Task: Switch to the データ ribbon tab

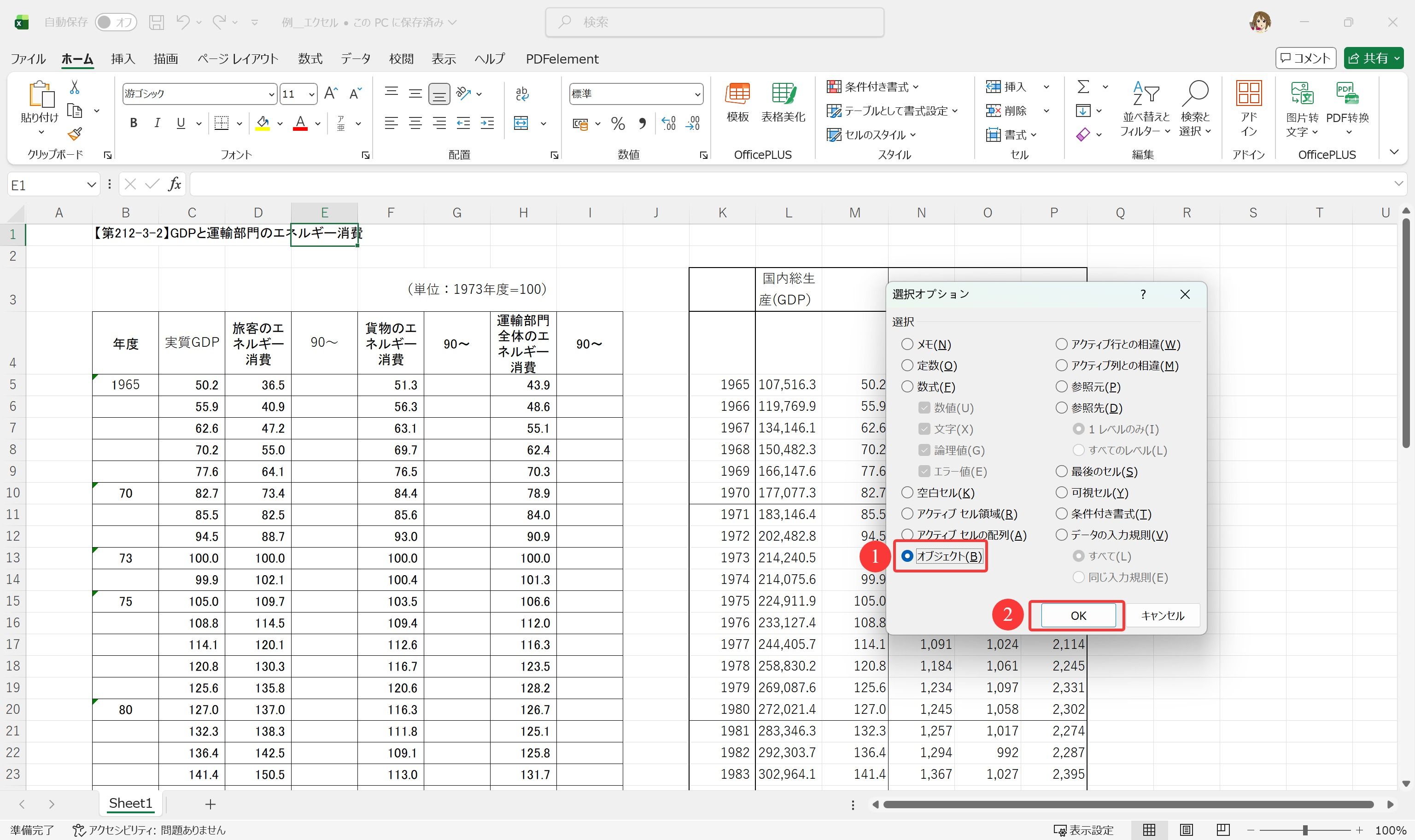Action: click(356, 59)
